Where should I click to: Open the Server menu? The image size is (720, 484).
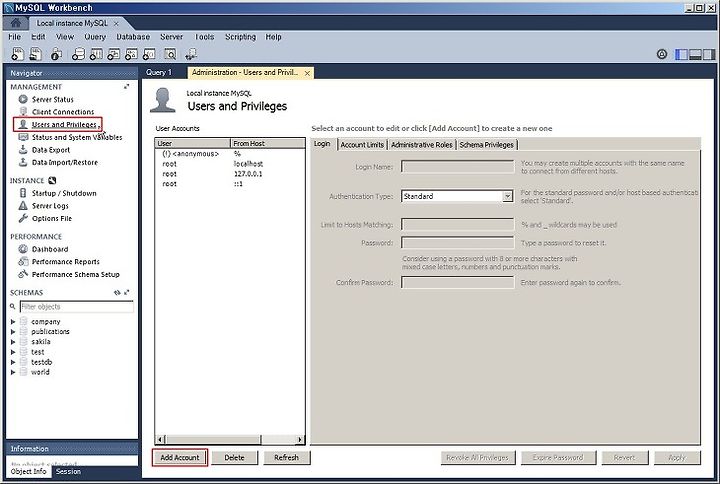point(171,37)
